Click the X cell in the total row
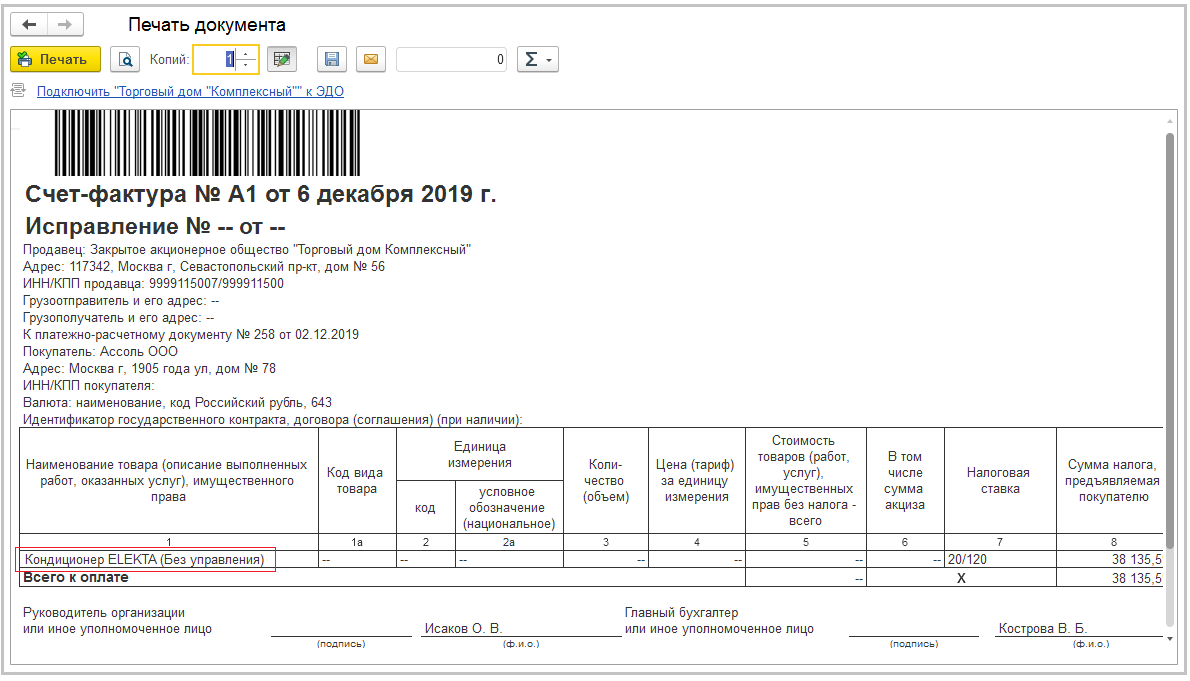The image size is (1190, 681). click(961, 579)
